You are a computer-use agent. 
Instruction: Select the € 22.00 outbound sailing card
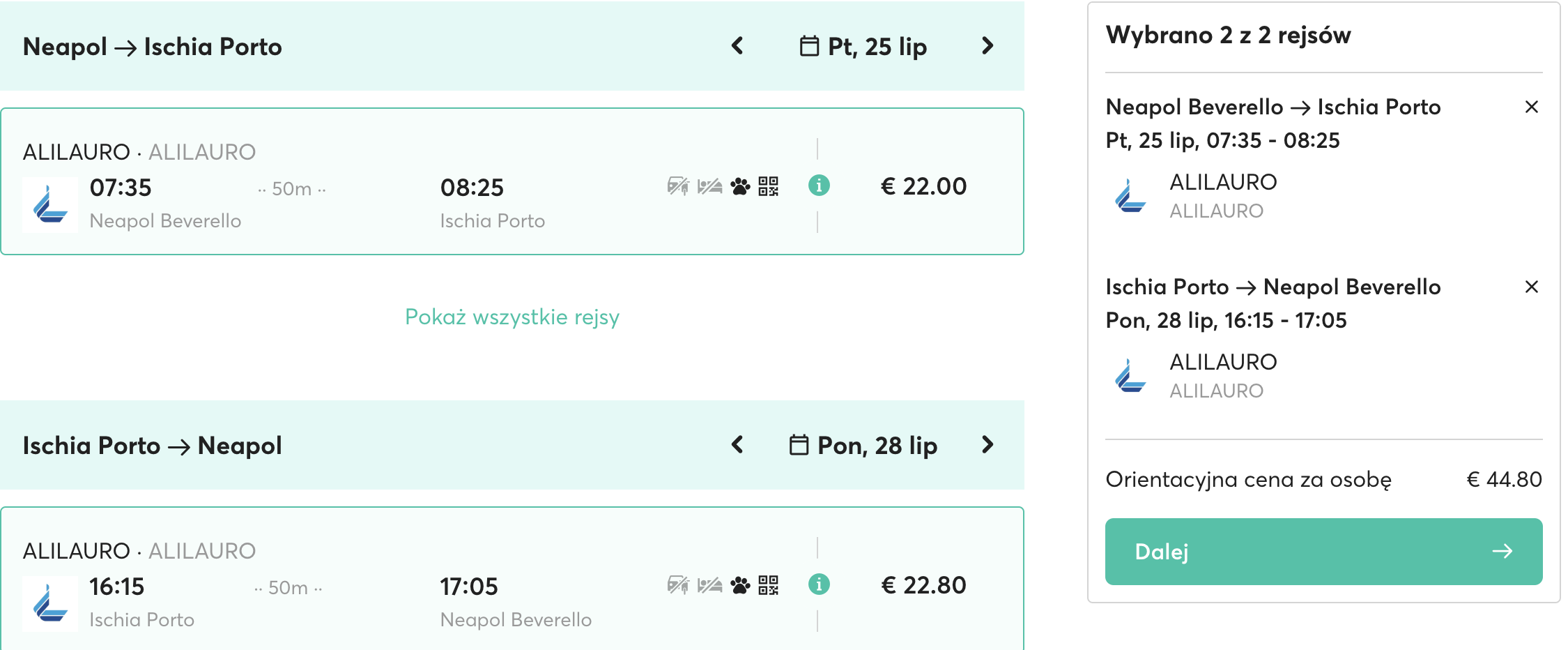pos(512,181)
